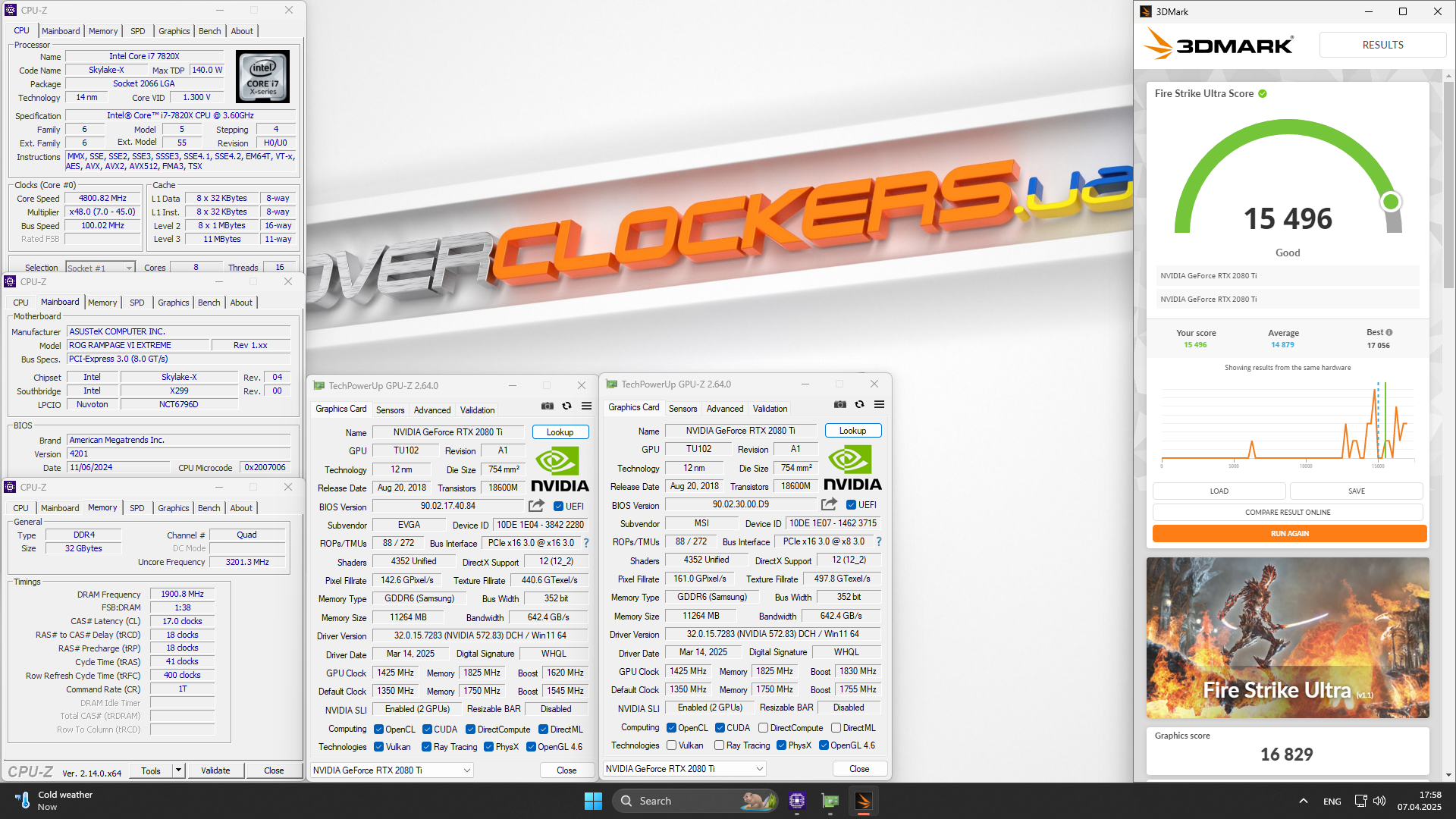Show hidden system tray icons
Viewport: 1456px width, 819px height.
click(x=1303, y=801)
